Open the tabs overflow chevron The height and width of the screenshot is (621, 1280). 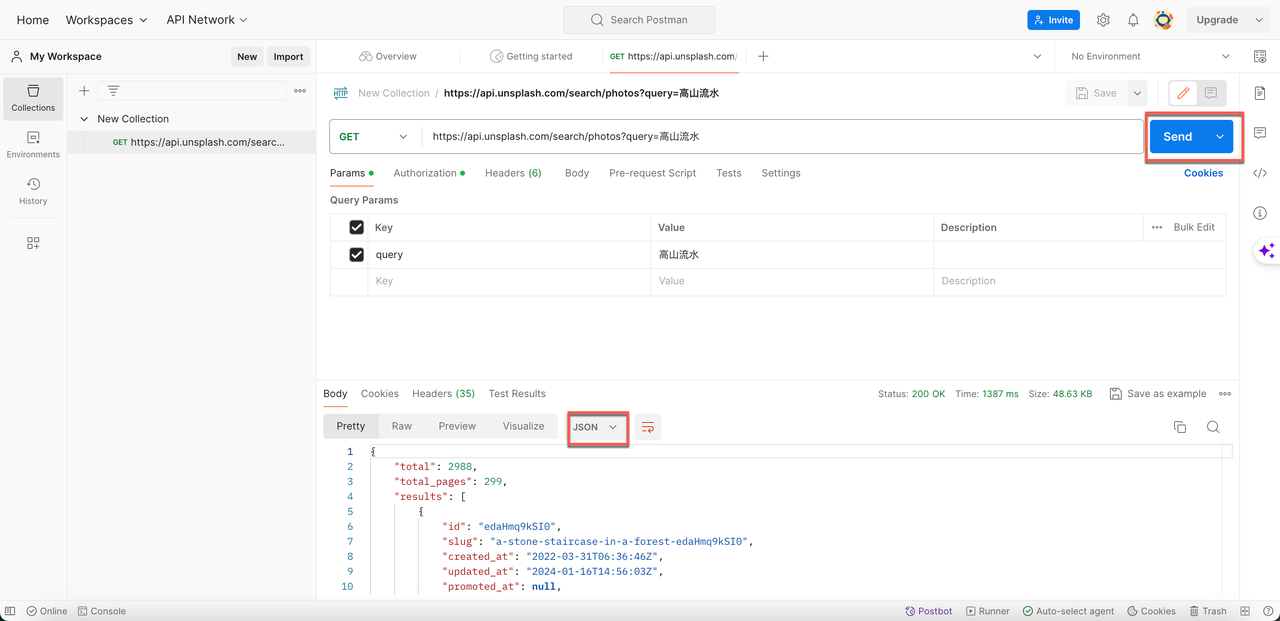(x=1037, y=57)
